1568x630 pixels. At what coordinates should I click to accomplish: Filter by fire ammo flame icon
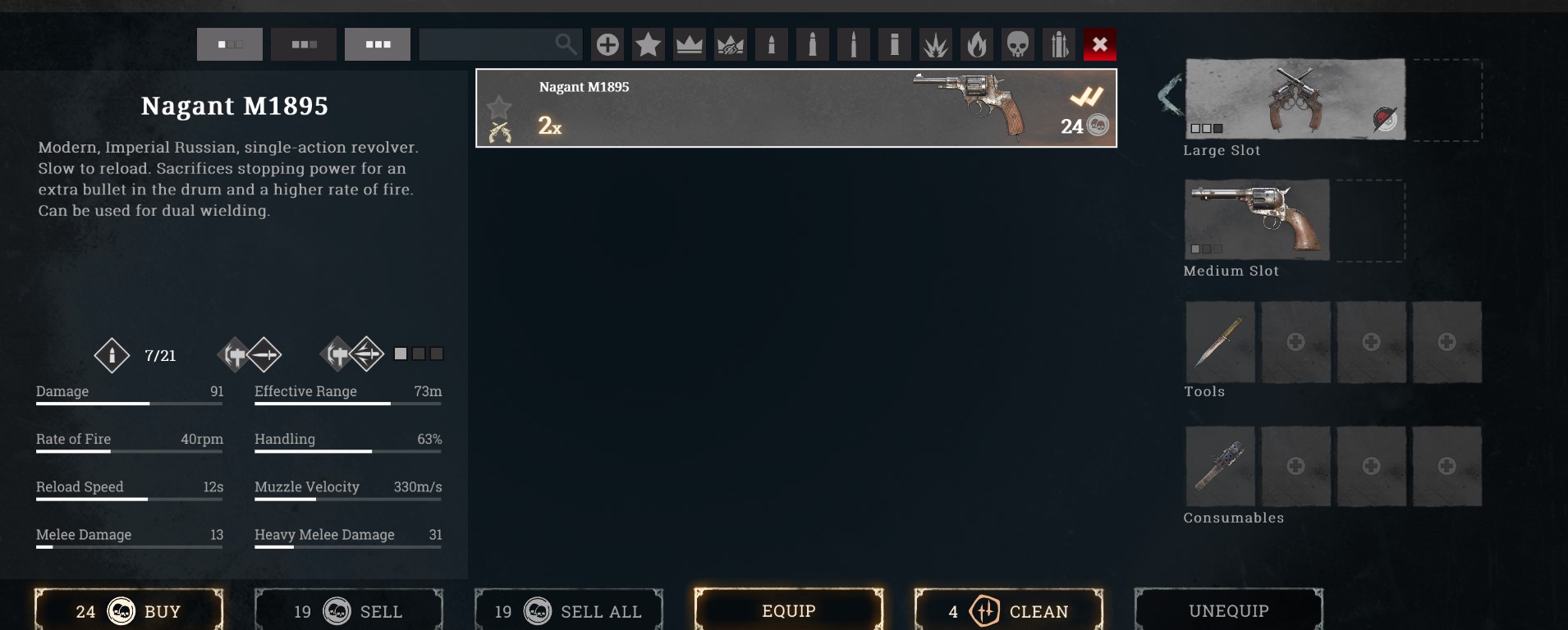pos(977,44)
